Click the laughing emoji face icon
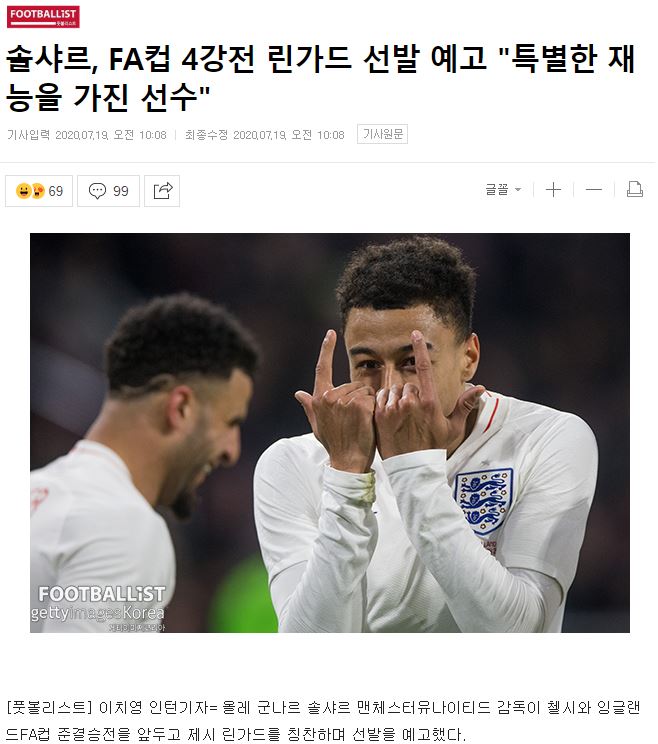 (23, 191)
